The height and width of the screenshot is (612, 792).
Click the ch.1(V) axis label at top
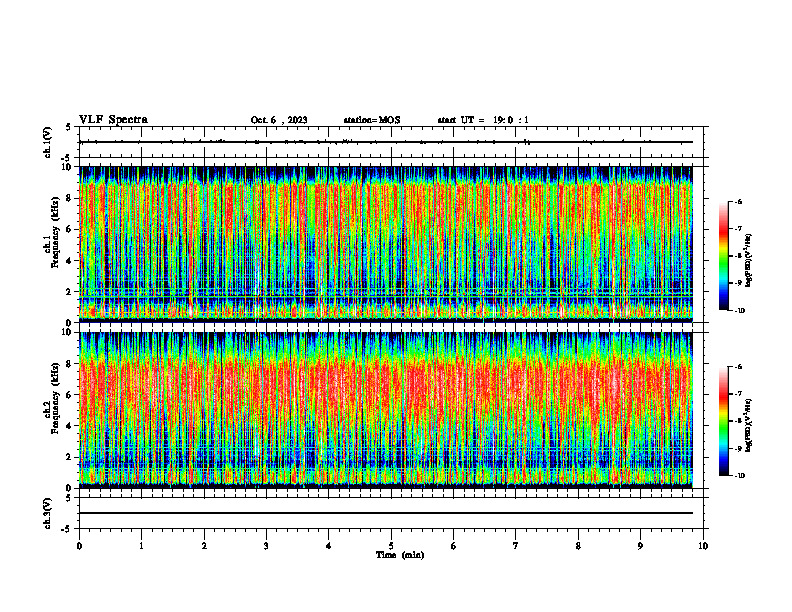click(47, 142)
